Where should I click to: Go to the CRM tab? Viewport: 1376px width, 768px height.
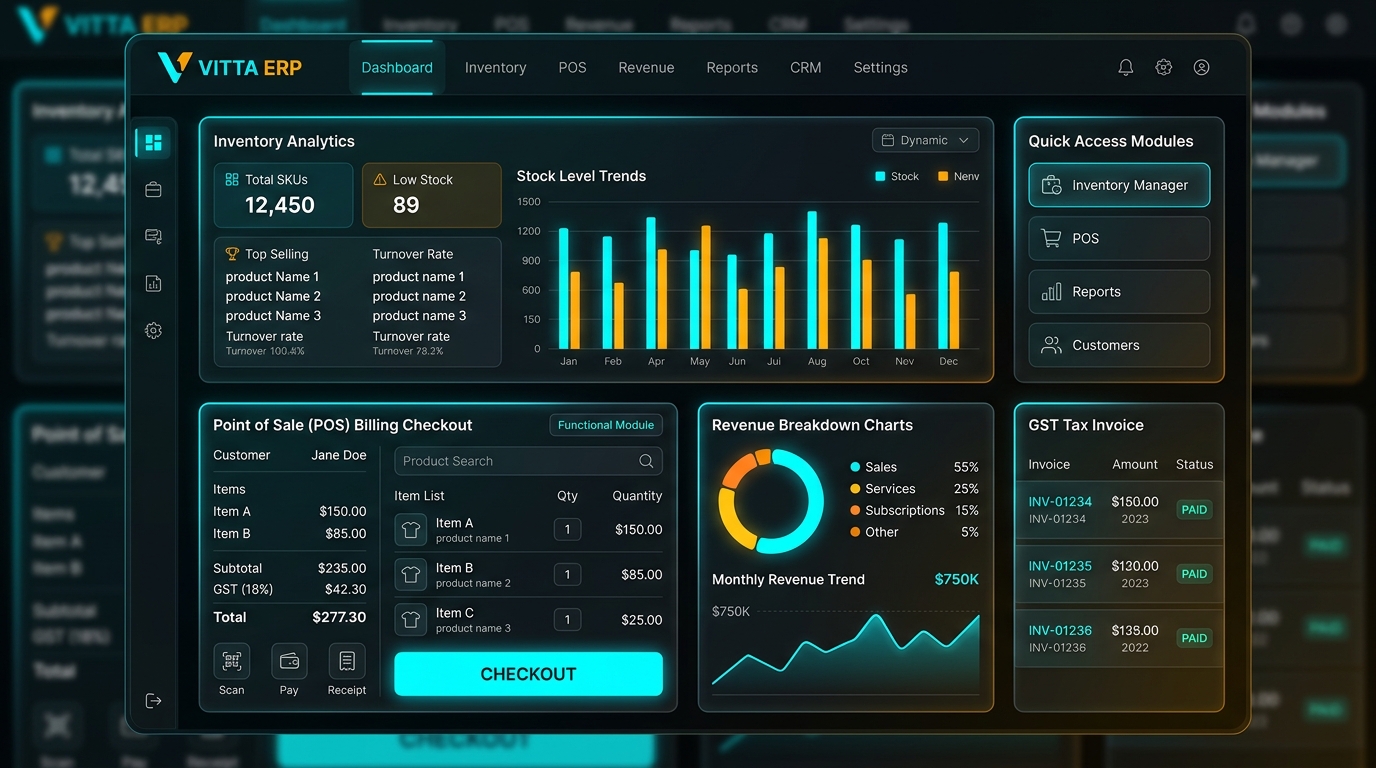(x=805, y=67)
